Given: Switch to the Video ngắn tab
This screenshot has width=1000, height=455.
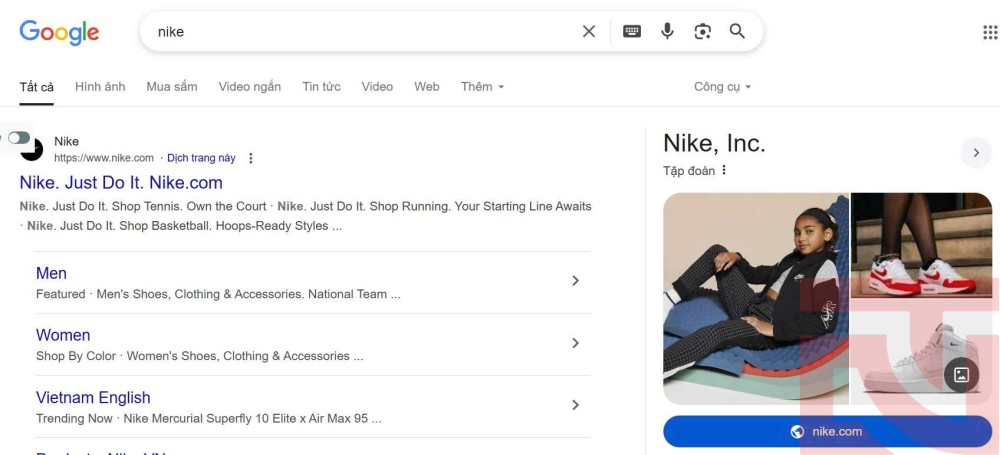Looking at the screenshot, I should click(249, 87).
